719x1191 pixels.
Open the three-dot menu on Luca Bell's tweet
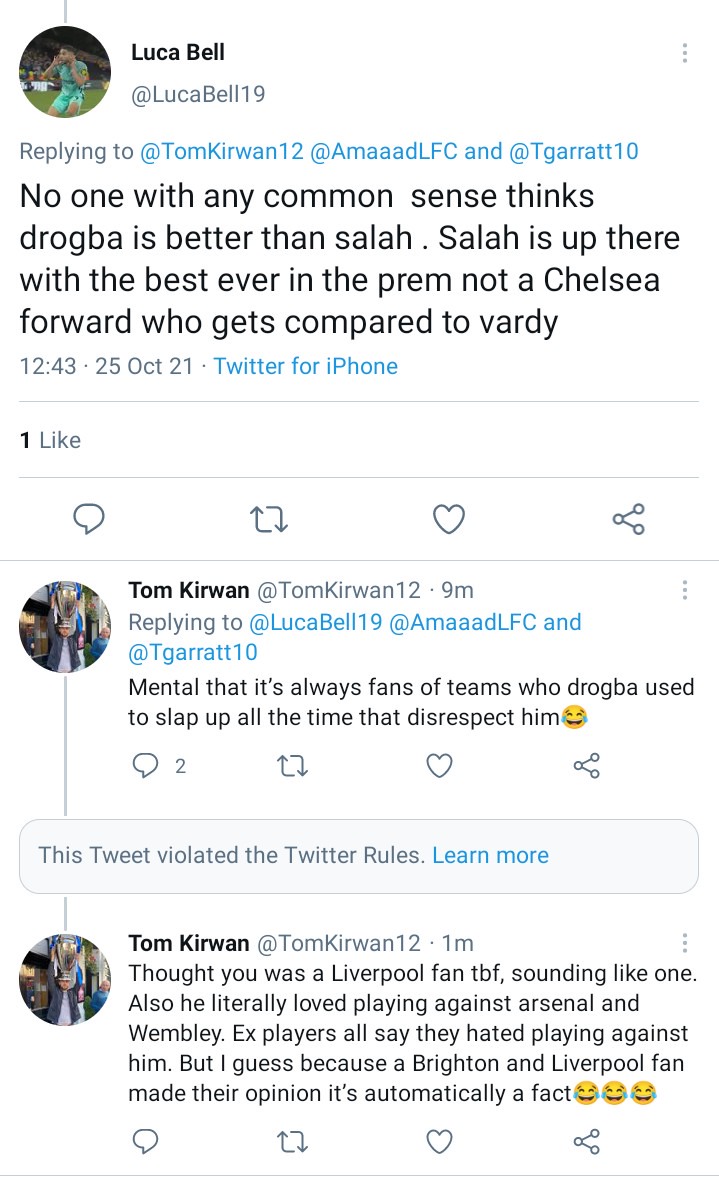[x=685, y=52]
